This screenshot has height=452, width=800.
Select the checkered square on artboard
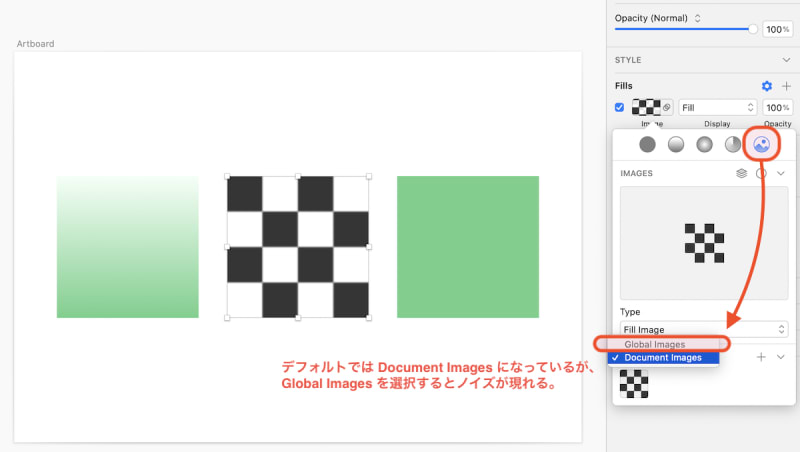[298, 247]
